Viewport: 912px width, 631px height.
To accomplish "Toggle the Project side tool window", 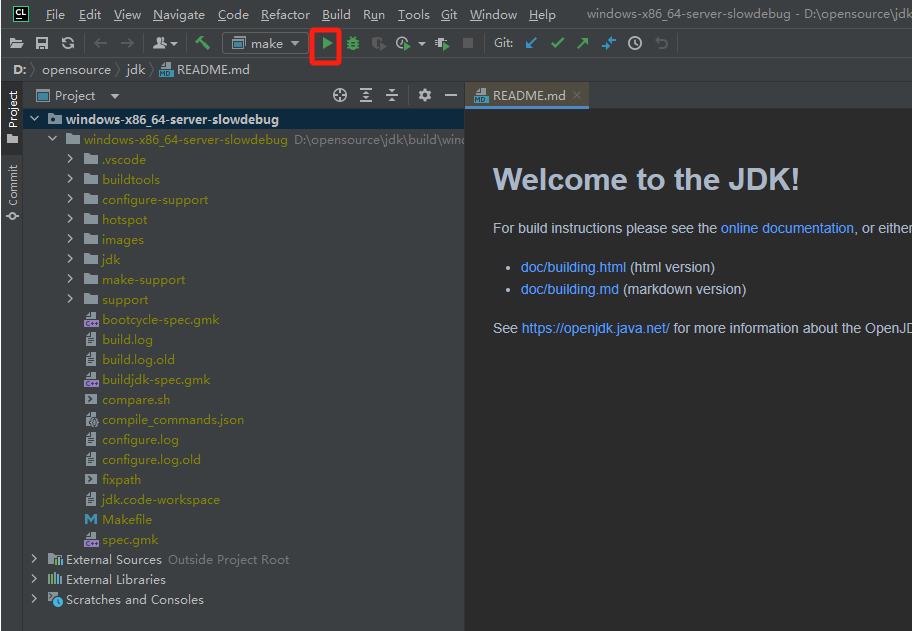I will (13, 117).
